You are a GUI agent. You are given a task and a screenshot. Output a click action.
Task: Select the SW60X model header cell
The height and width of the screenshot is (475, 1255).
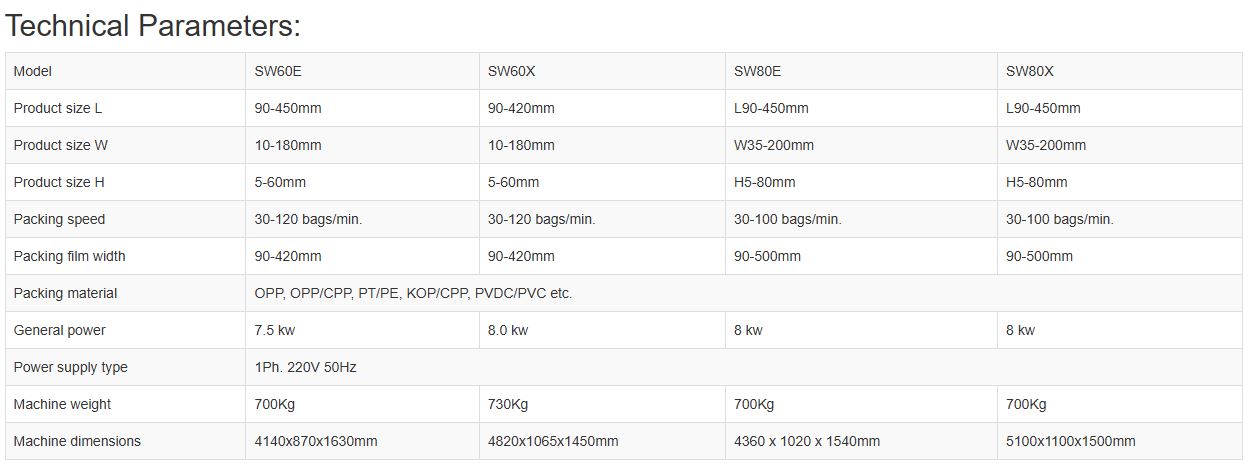602,71
